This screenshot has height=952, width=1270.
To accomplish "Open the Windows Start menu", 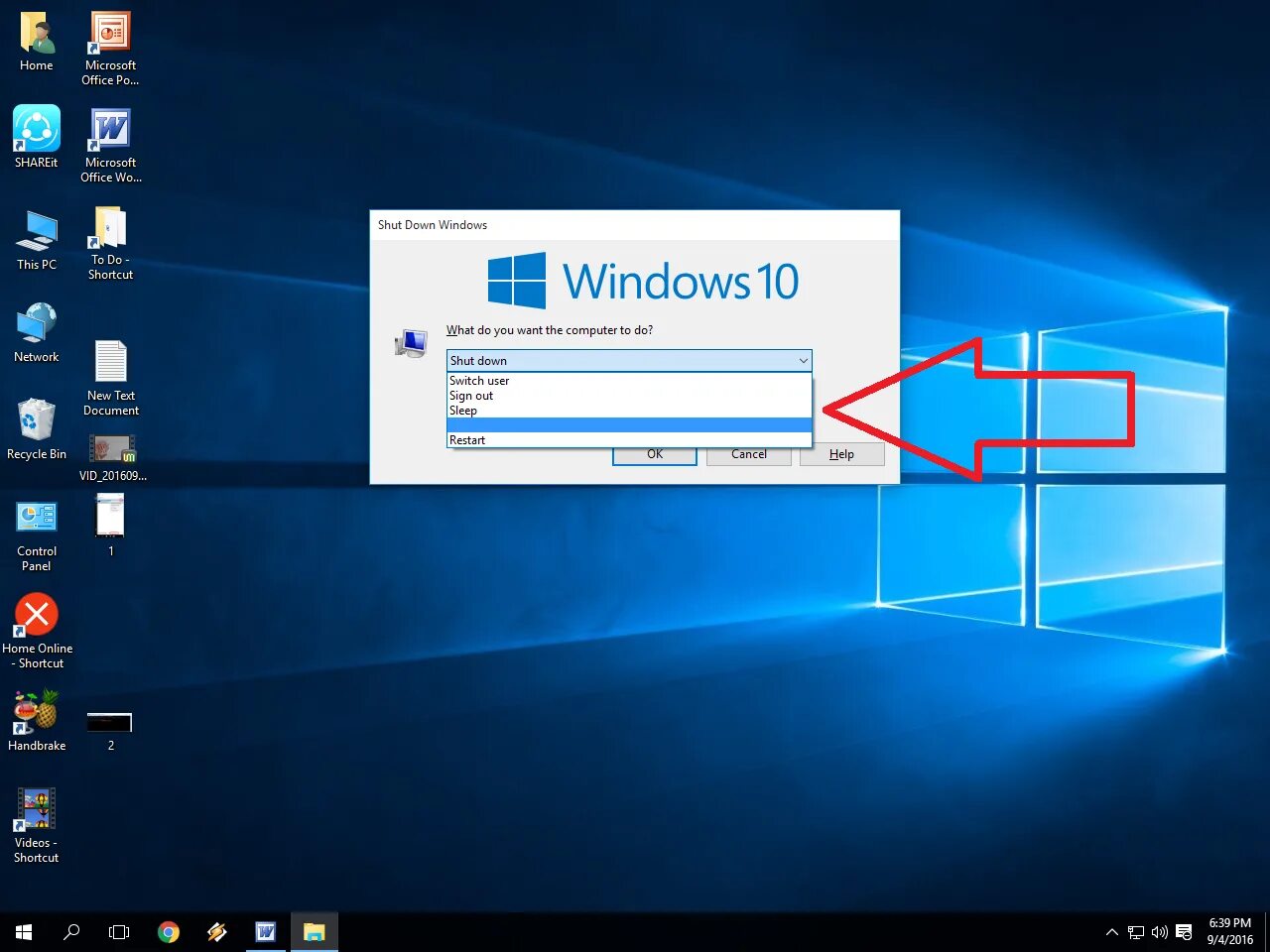I will tap(24, 932).
